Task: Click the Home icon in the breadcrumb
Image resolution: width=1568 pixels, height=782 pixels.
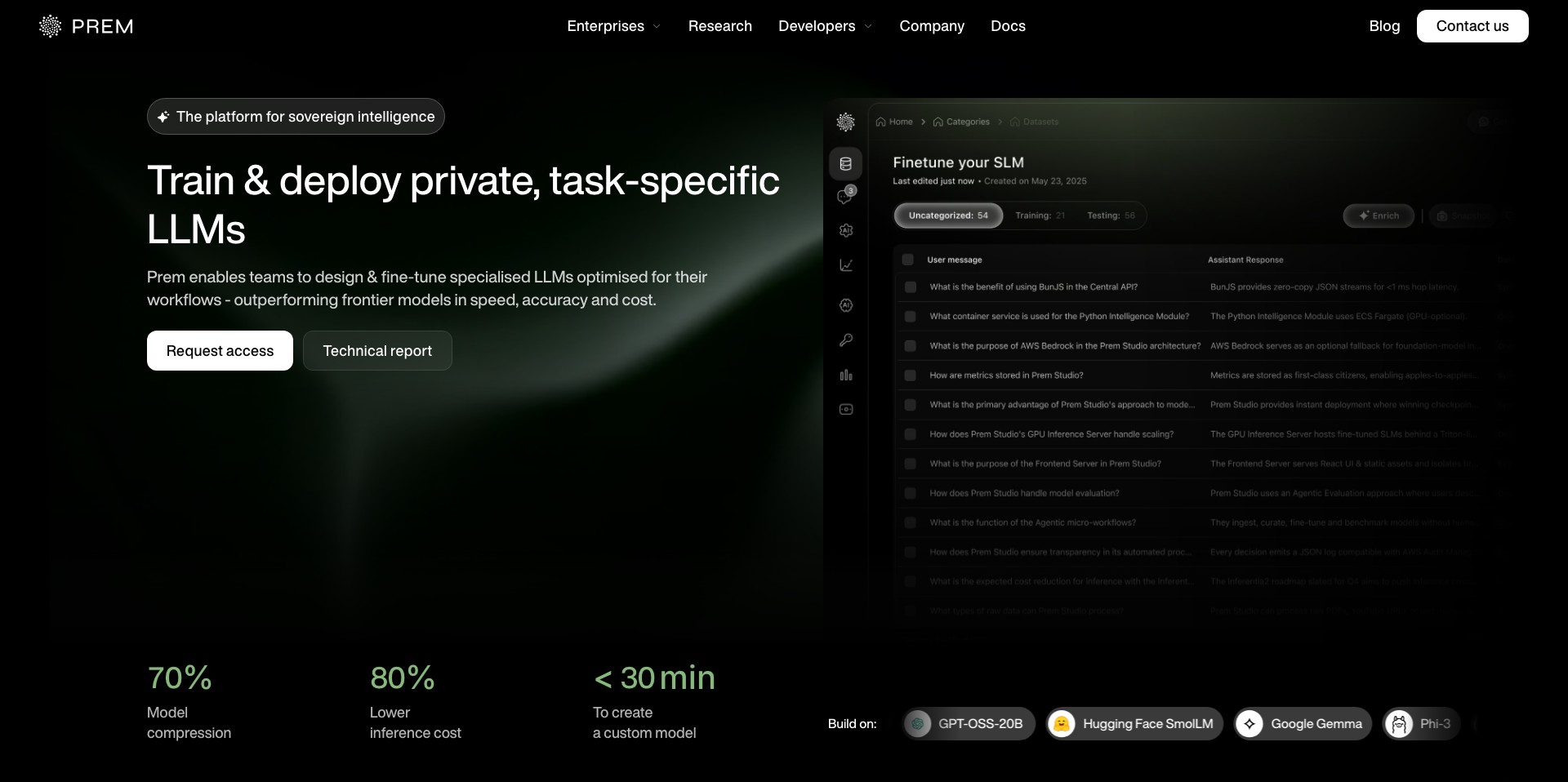Action: pyautogui.click(x=880, y=122)
